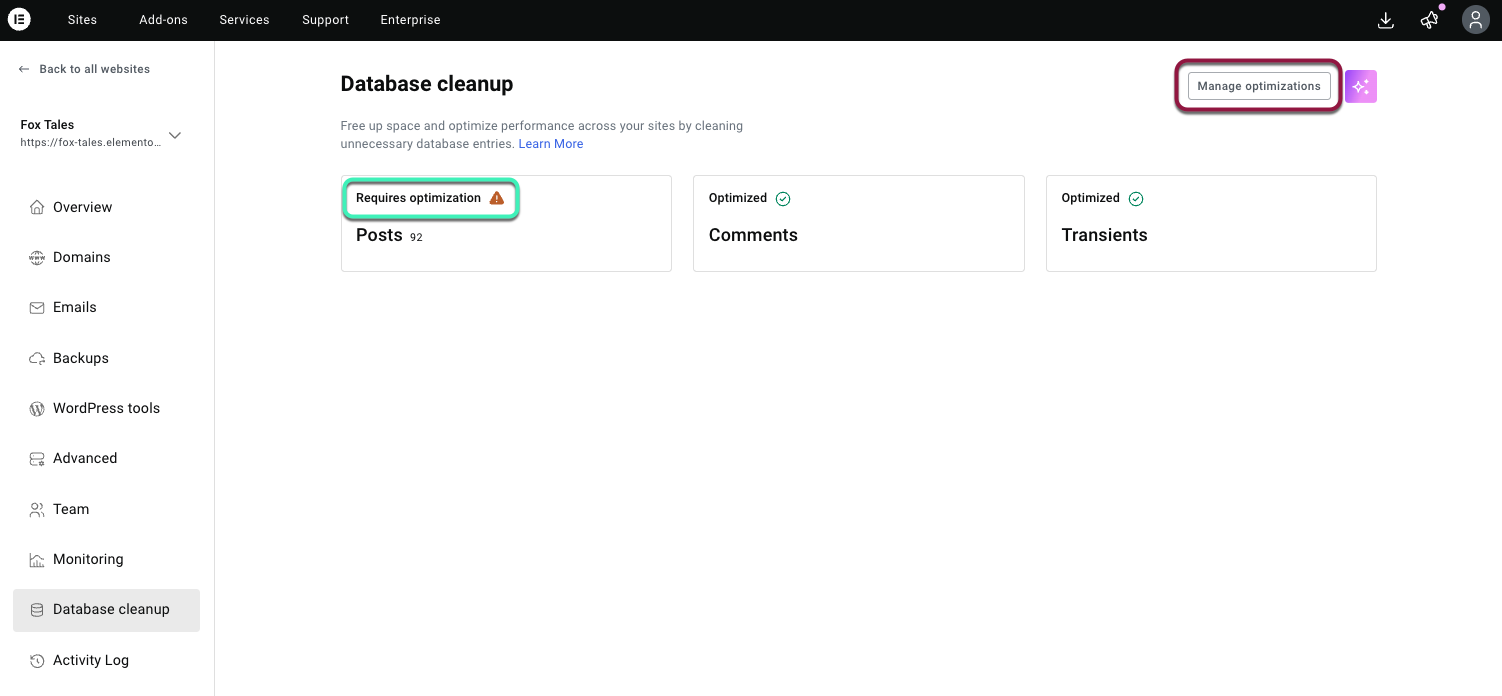The width and height of the screenshot is (1502, 696).
Task: Click the purple AI sparkle button
Action: 1361,87
